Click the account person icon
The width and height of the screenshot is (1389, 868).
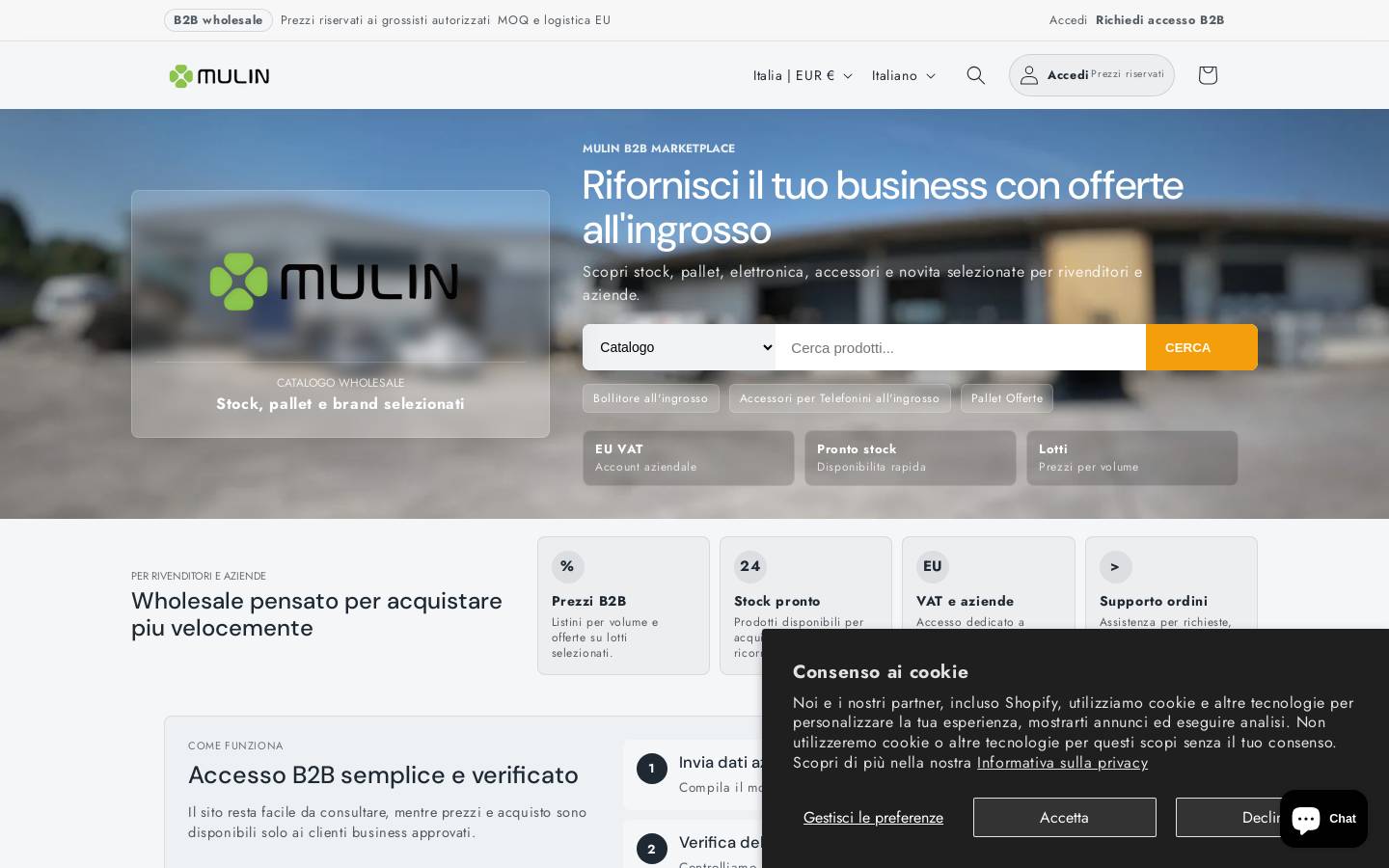tap(1029, 75)
